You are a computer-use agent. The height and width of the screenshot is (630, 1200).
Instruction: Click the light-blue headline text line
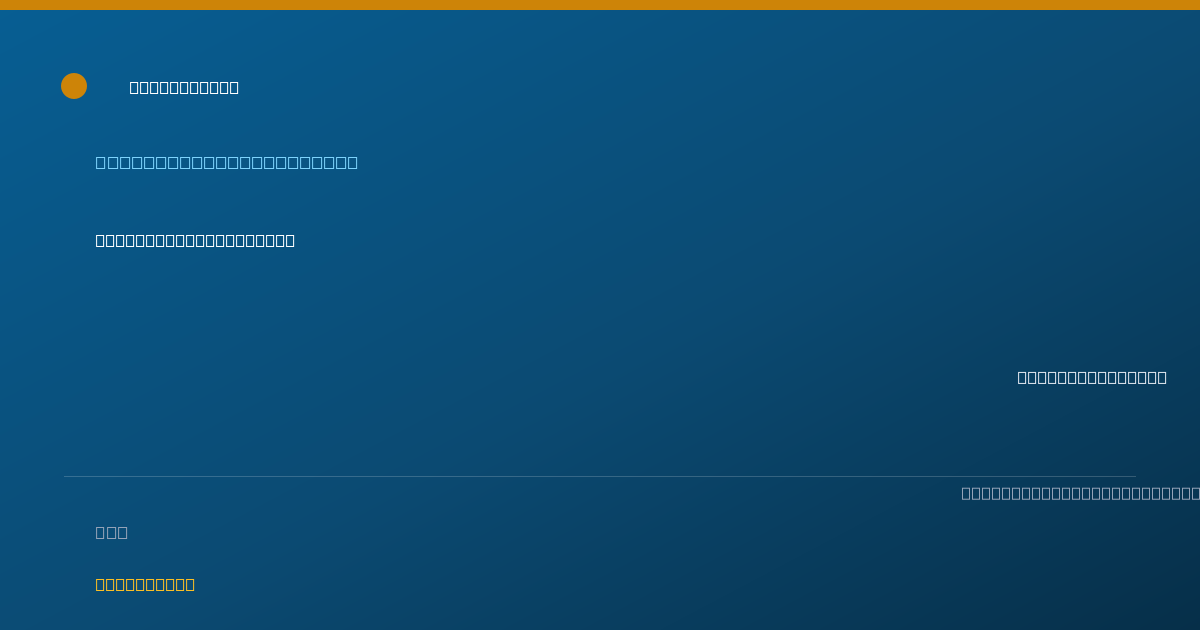226,162
